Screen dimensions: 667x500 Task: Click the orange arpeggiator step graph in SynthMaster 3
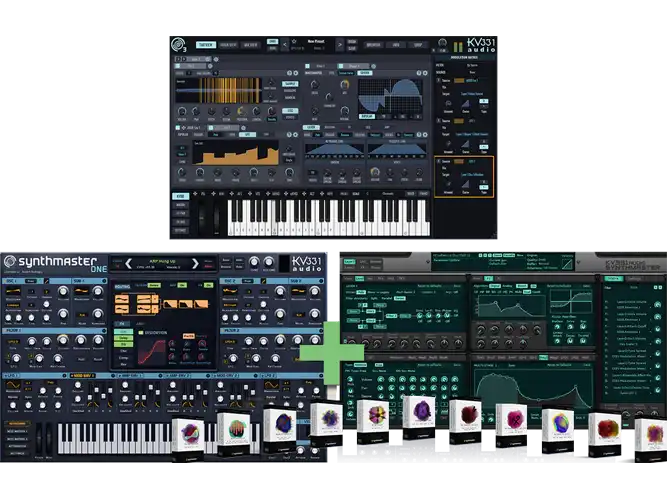tap(235, 153)
